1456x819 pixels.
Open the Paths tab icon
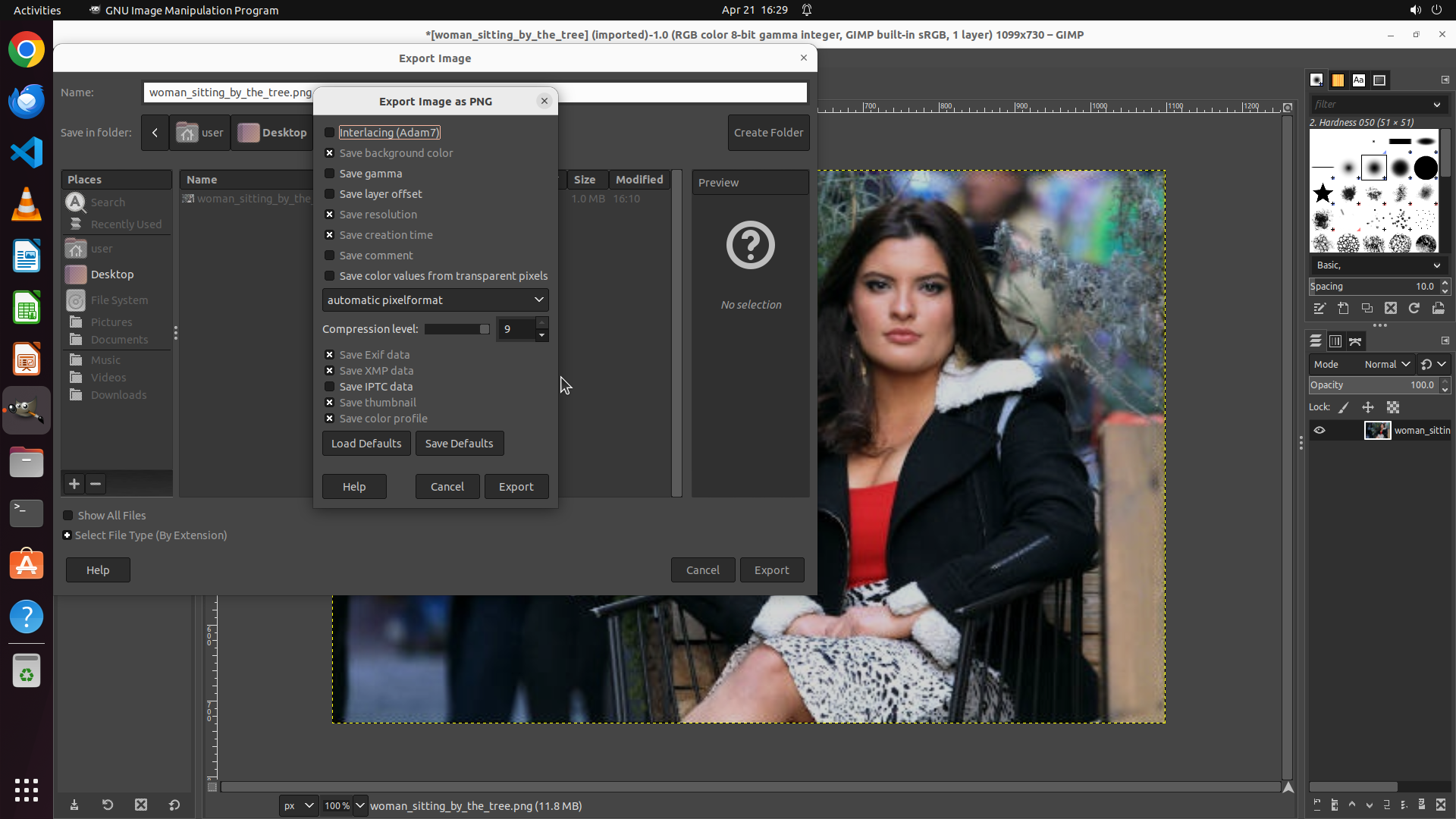(x=1355, y=341)
